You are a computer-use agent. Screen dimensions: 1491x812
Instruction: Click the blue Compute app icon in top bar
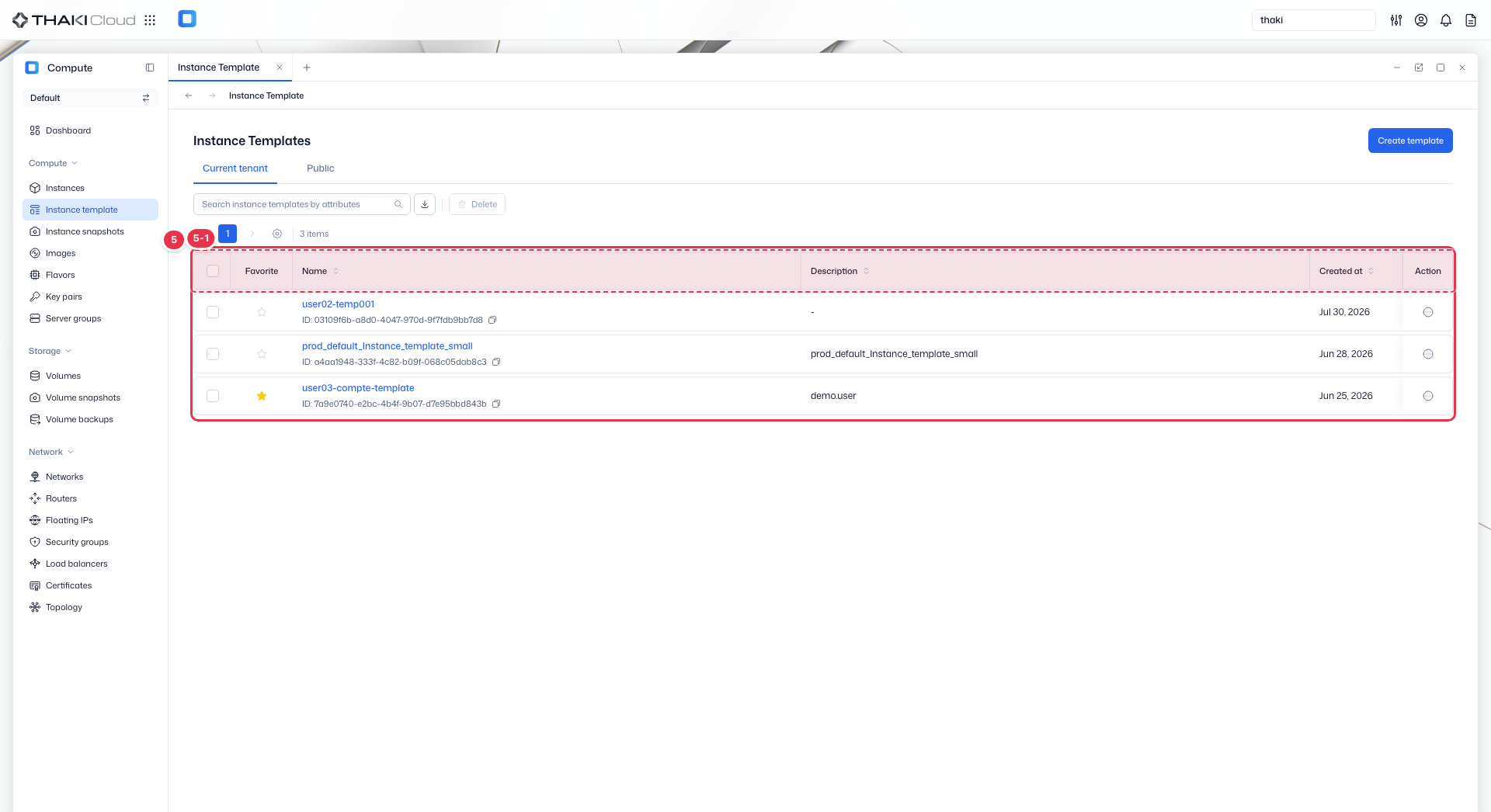point(187,19)
